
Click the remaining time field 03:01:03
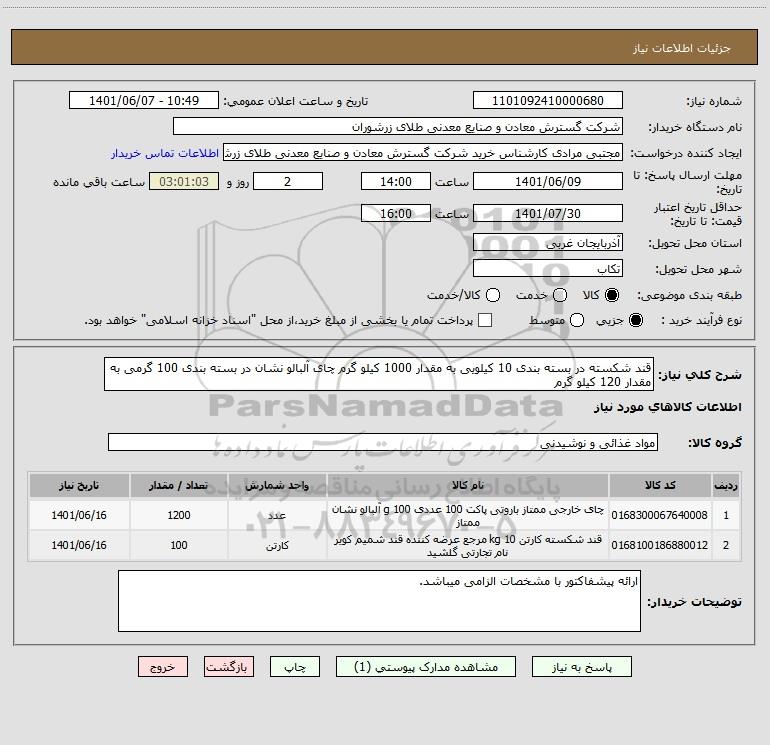184,181
